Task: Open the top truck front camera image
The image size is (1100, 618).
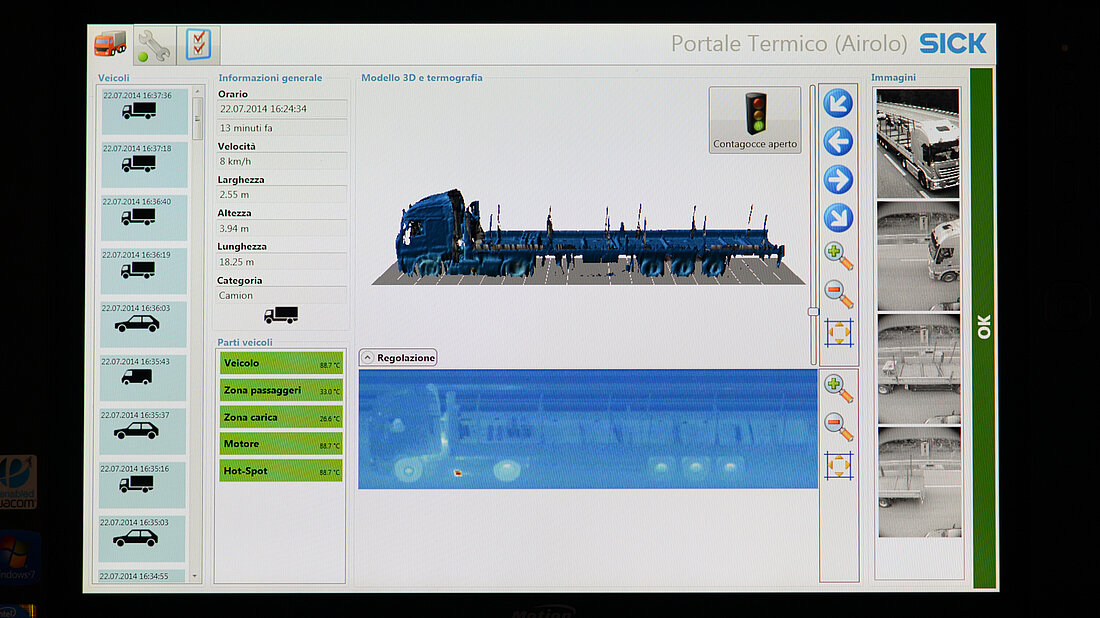Action: coord(918,143)
